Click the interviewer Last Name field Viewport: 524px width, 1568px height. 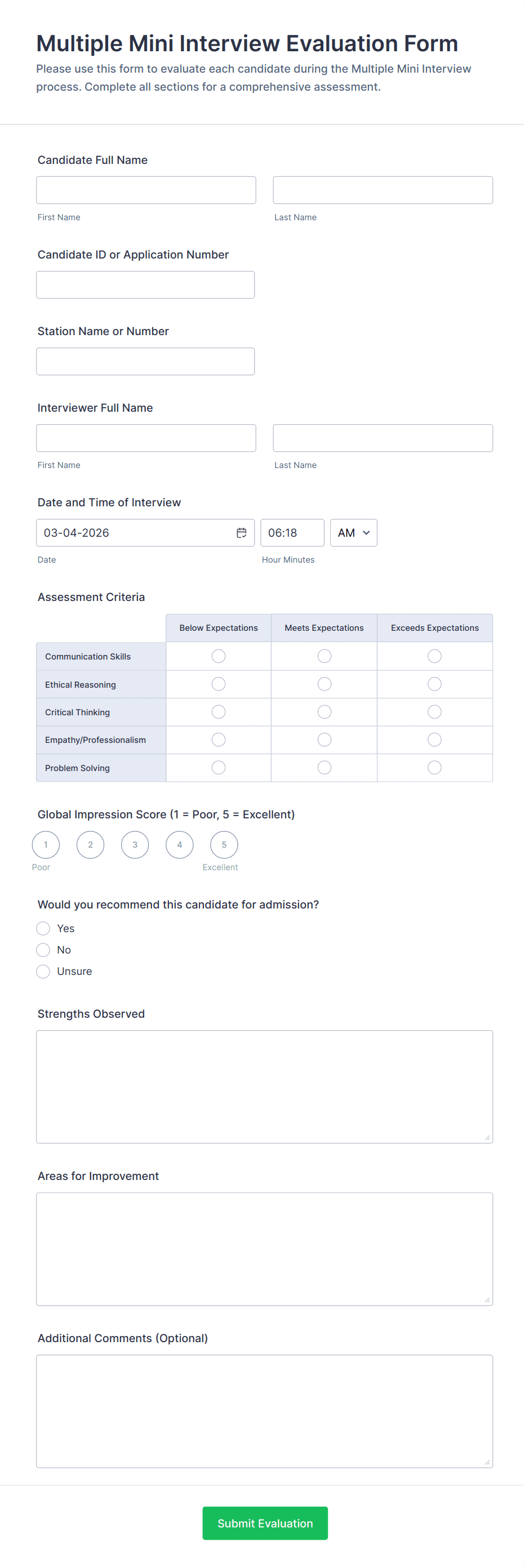pyautogui.click(x=383, y=438)
